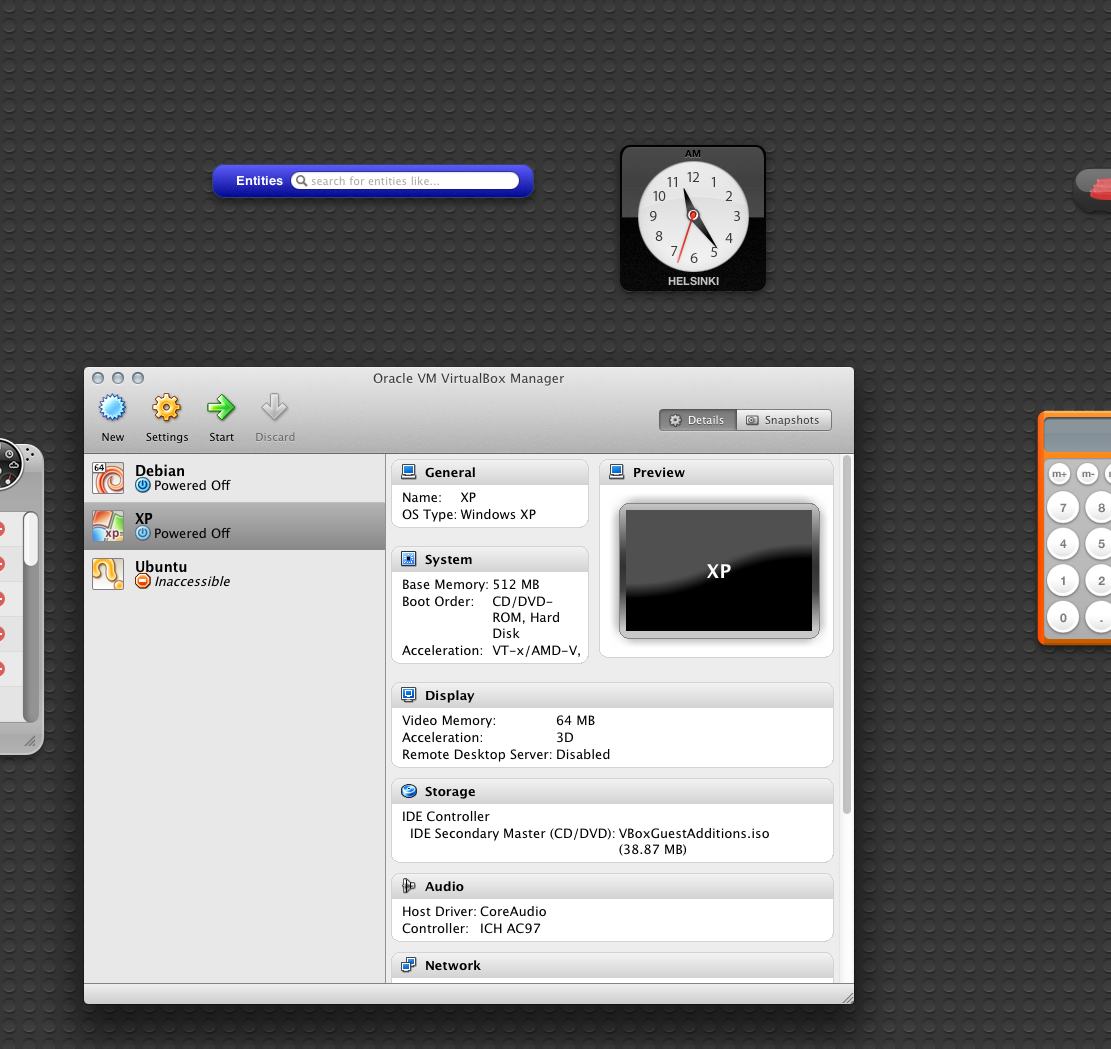Viewport: 1111px width, 1049px height.
Task: Select the XP virtual machine entry
Action: point(235,526)
